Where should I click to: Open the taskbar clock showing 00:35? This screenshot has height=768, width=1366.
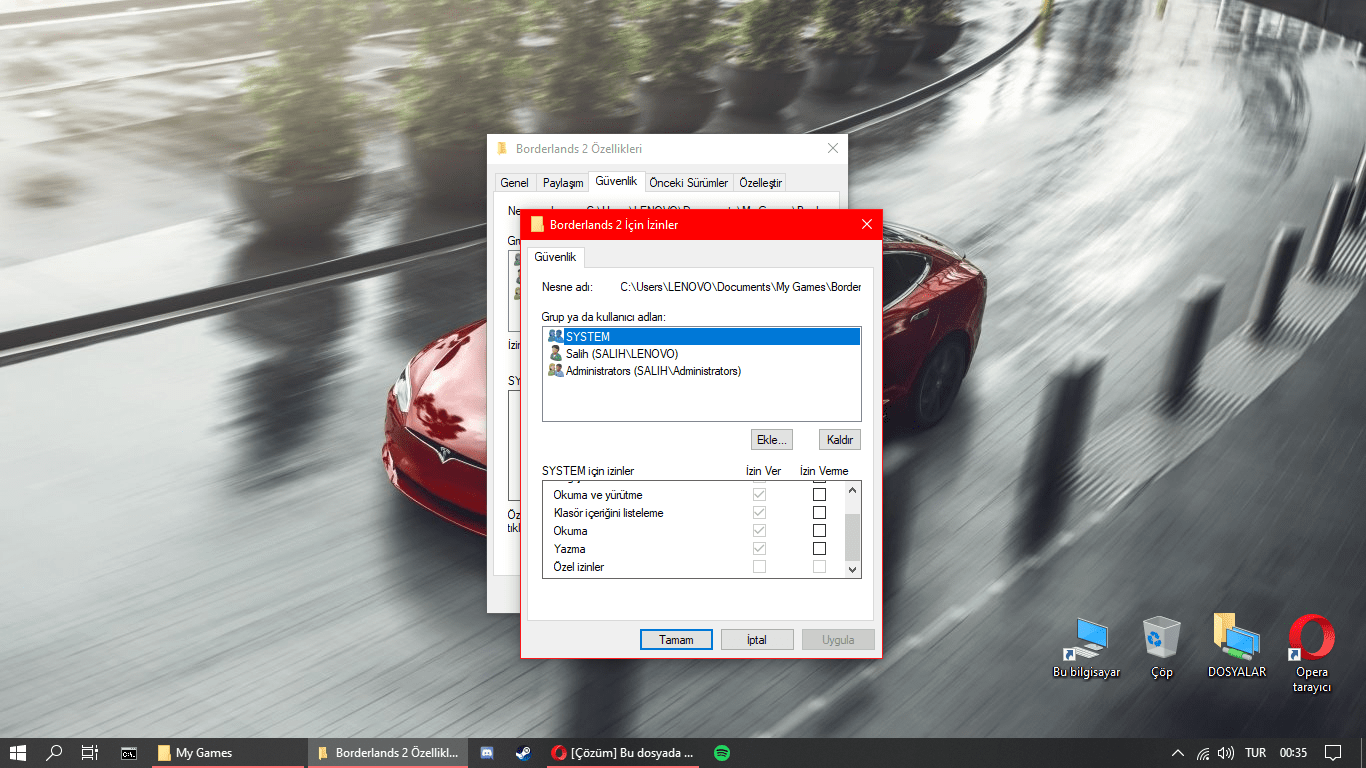pos(1293,753)
